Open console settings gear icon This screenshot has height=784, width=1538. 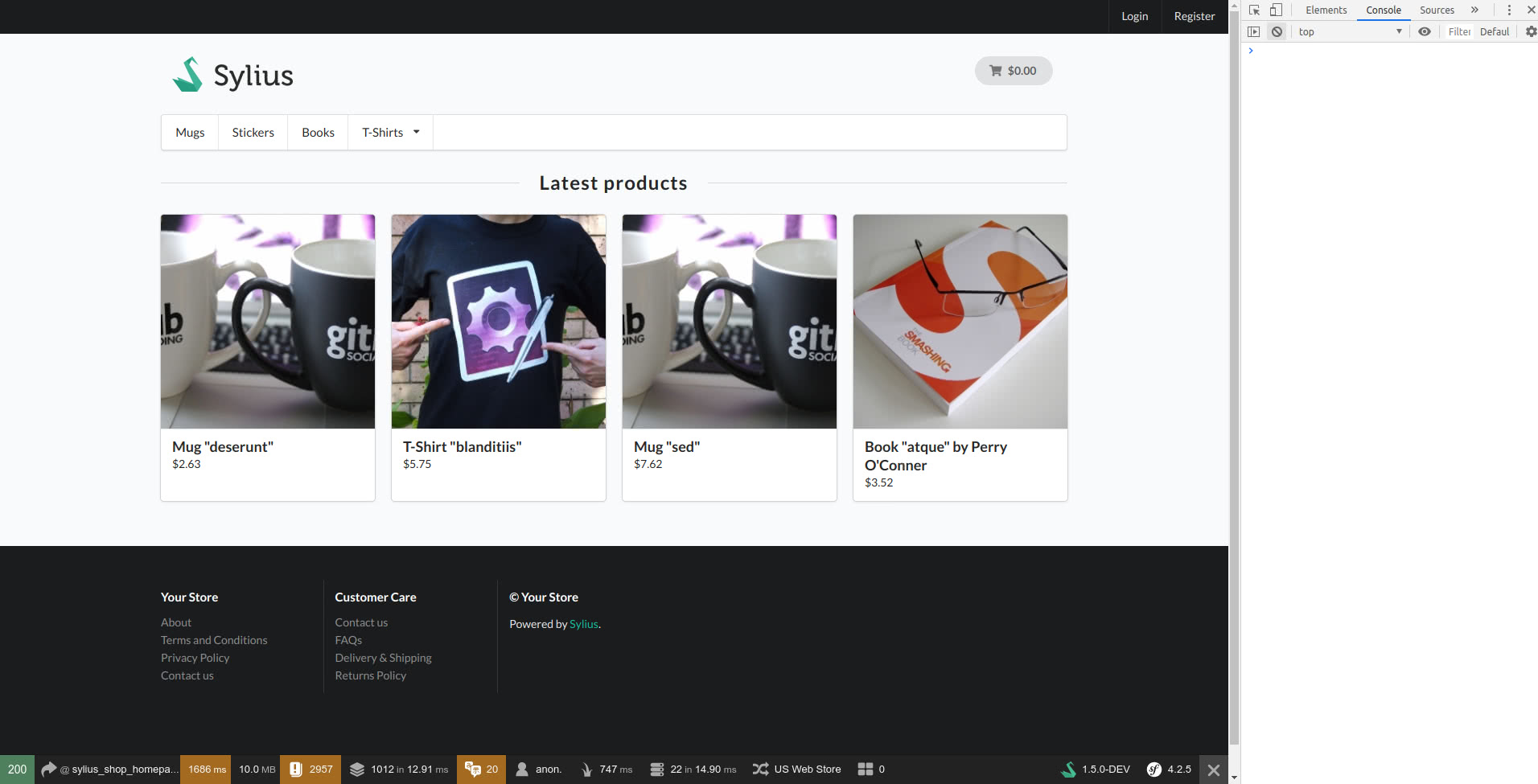click(1531, 32)
